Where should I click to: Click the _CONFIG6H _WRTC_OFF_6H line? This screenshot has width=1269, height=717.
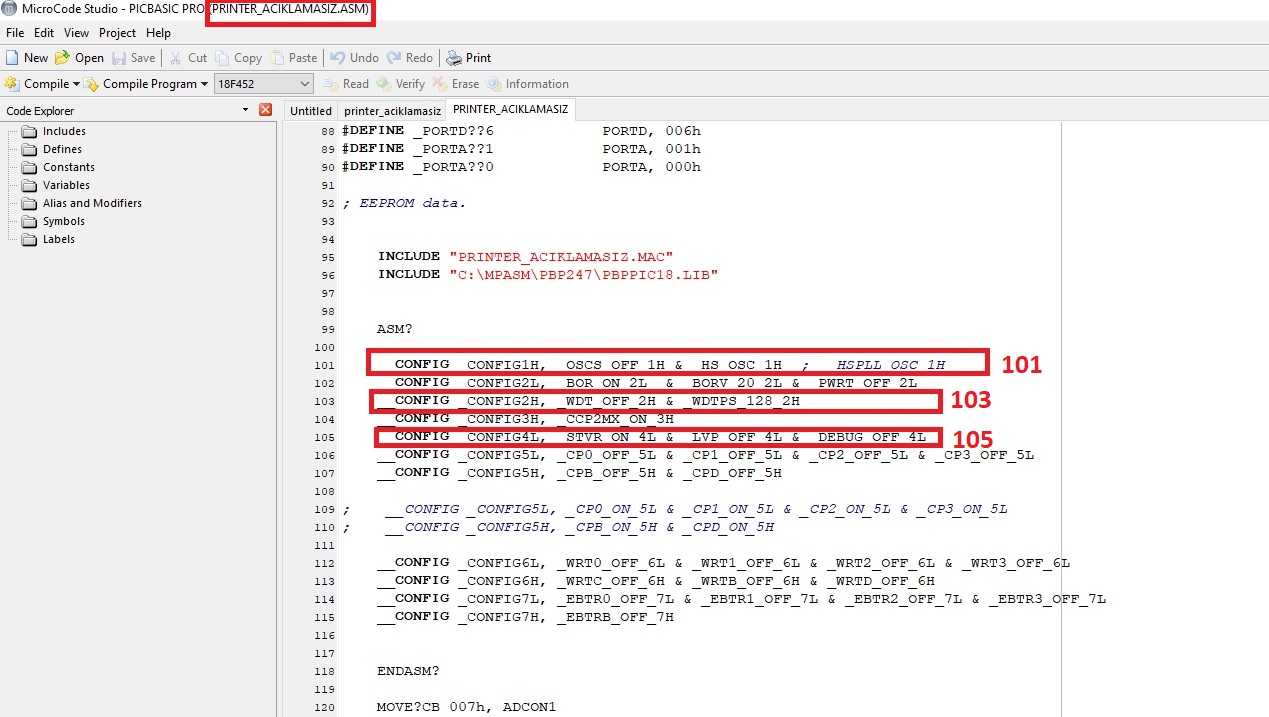pyautogui.click(x=655, y=581)
